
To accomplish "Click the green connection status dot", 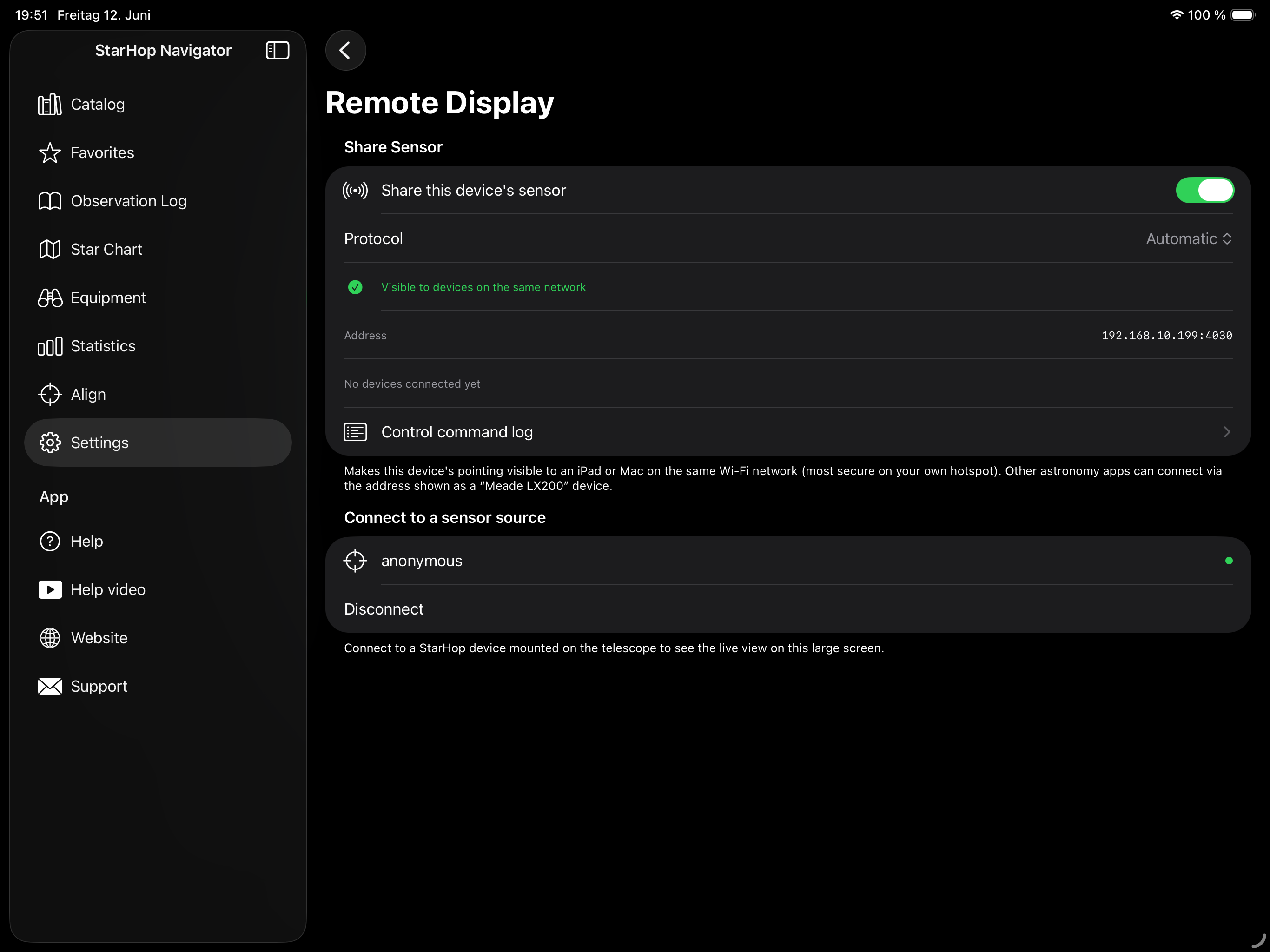I will 1229,561.
